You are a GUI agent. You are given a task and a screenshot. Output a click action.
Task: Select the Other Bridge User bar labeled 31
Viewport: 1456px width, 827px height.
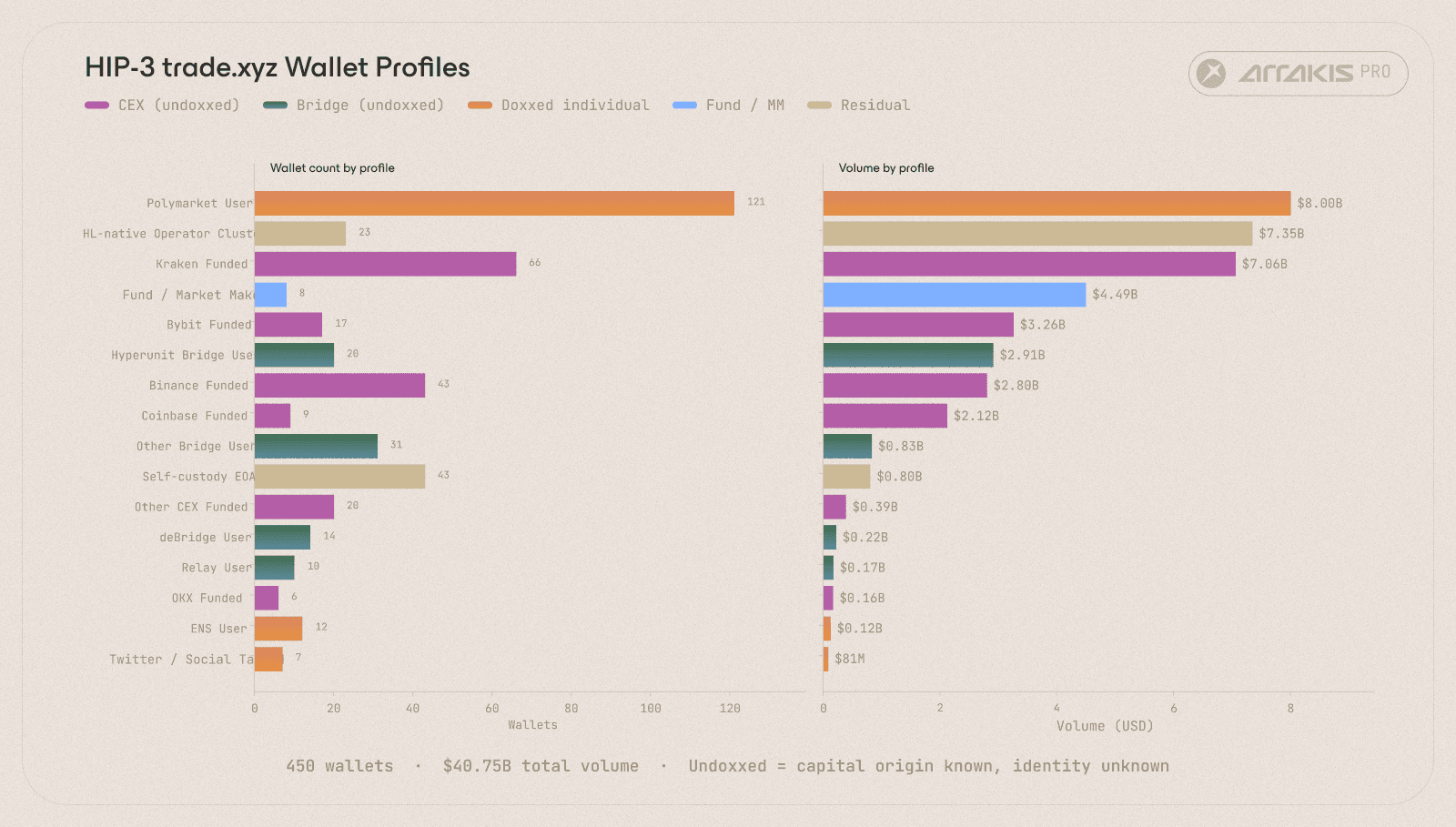click(316, 446)
